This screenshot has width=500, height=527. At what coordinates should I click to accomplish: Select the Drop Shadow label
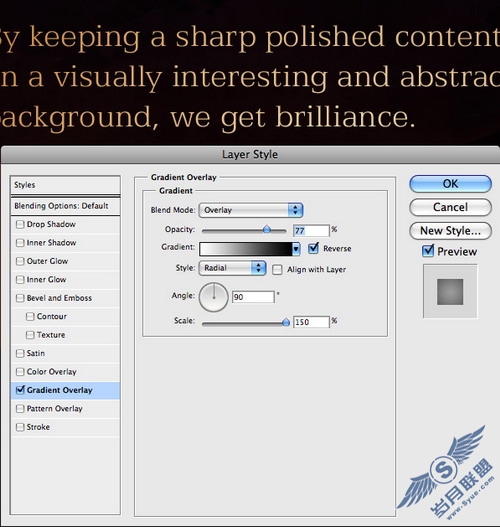point(51,224)
